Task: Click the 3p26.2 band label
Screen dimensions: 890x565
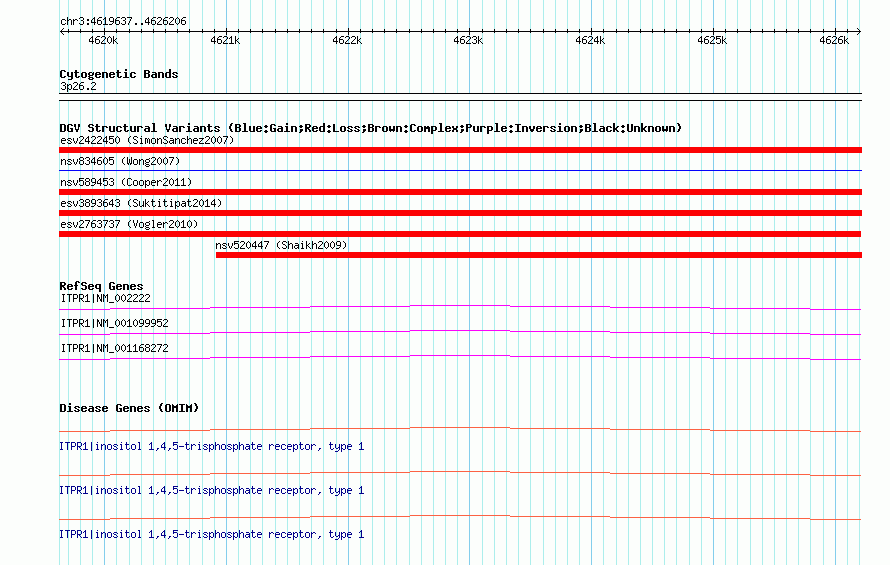Action: click(78, 86)
